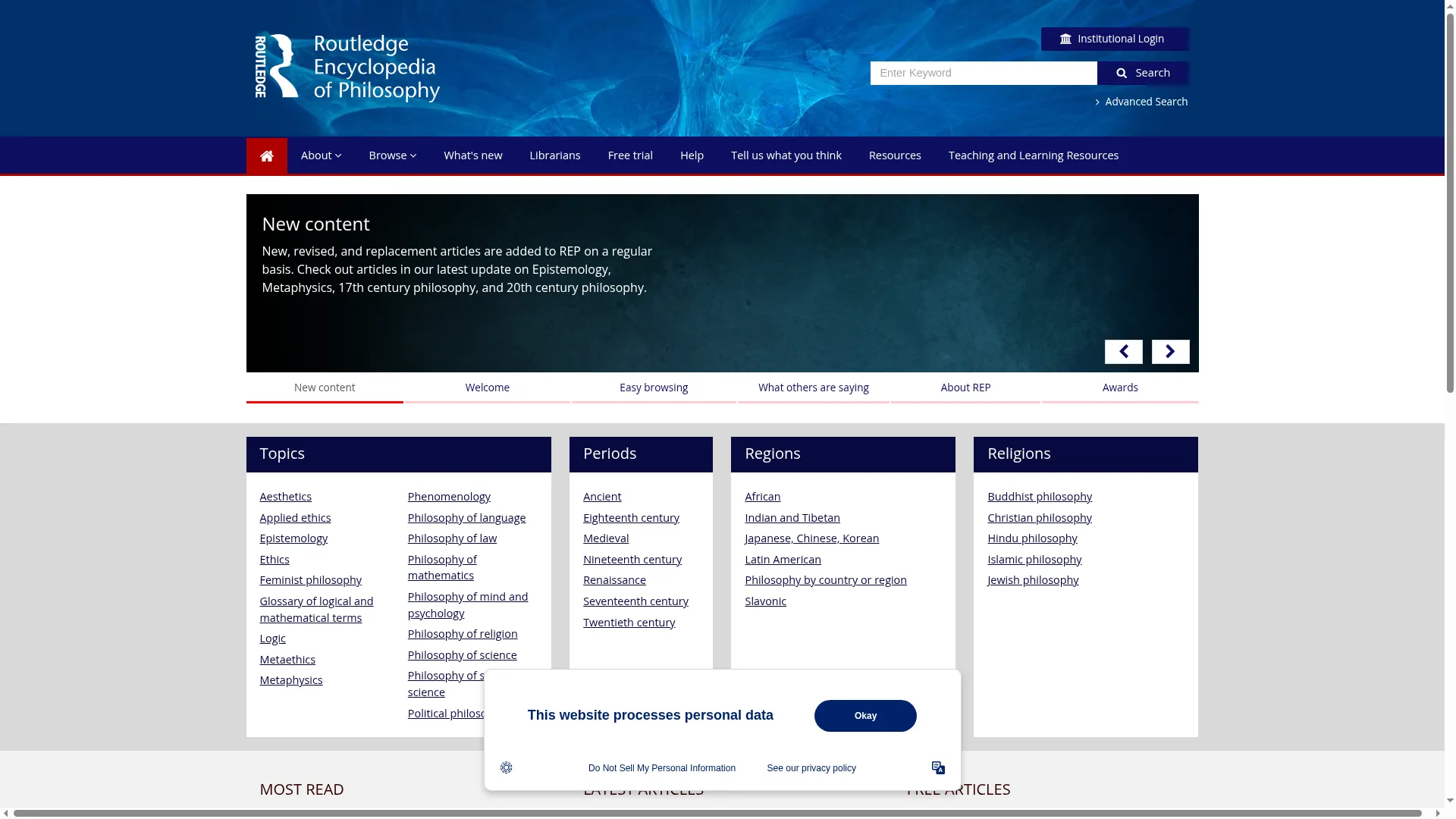
Task: Open the Help menu item
Action: click(x=692, y=155)
